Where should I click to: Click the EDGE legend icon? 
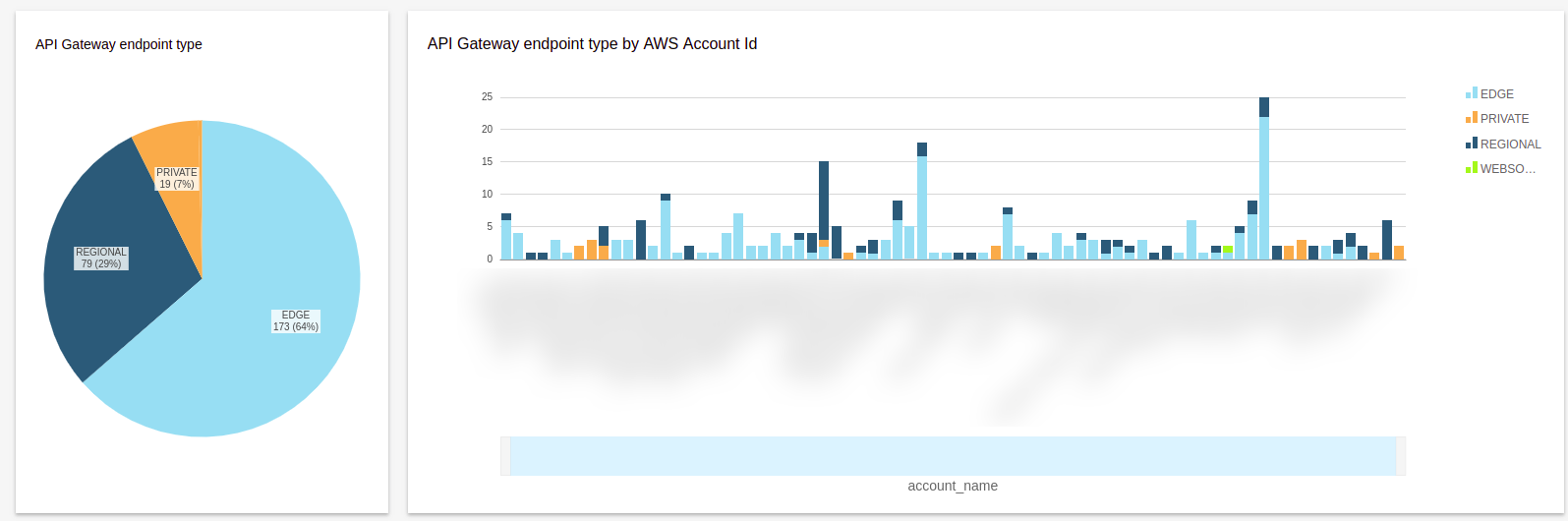click(x=1472, y=93)
